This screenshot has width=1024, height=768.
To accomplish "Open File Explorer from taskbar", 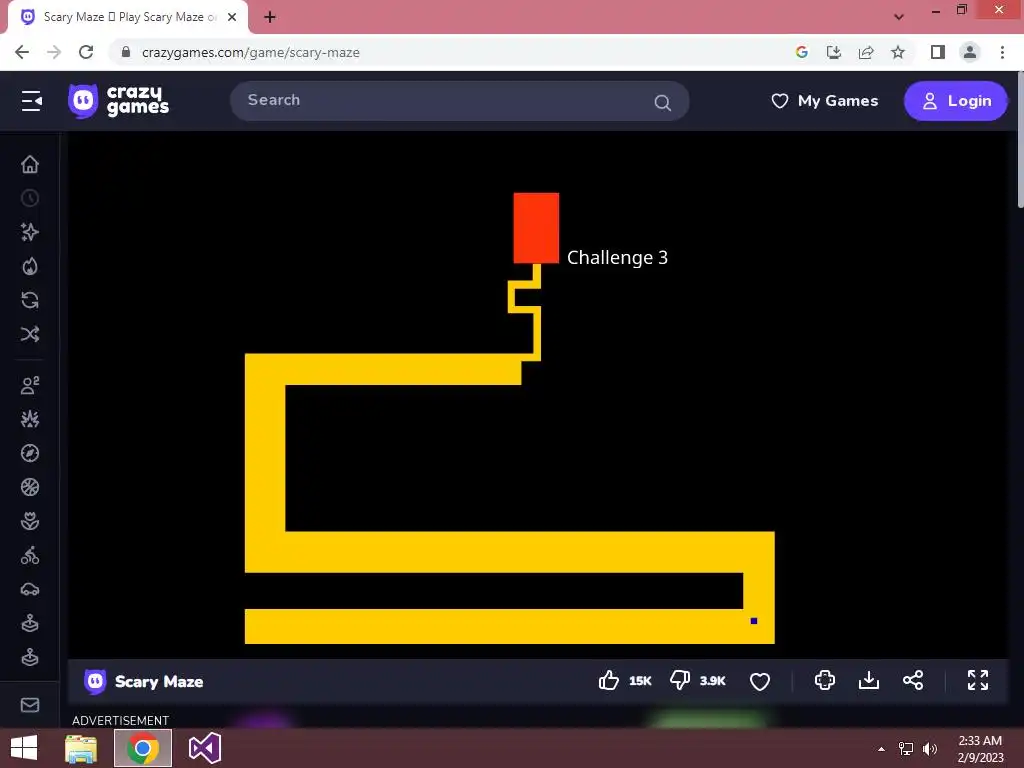I will [81, 748].
